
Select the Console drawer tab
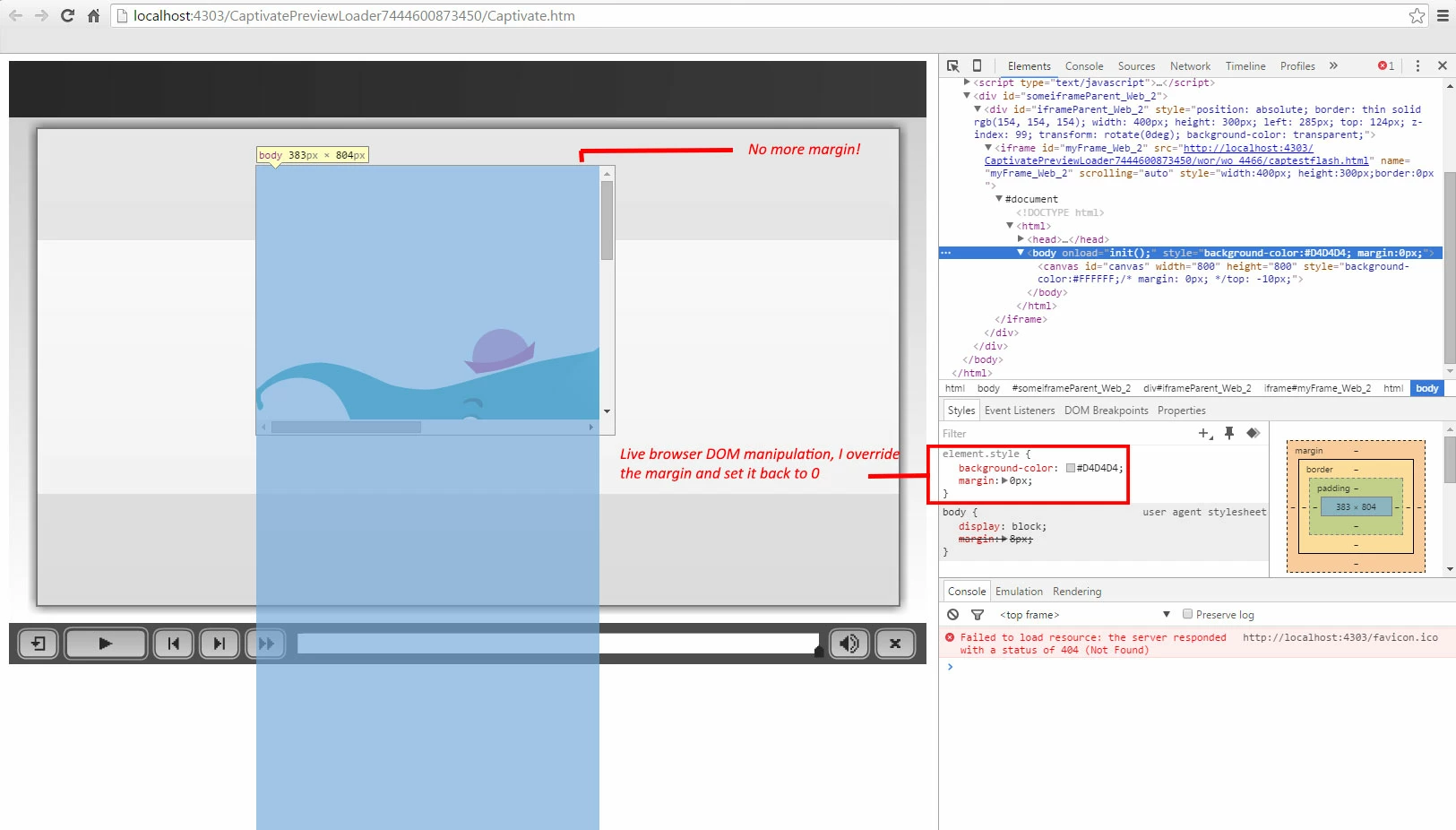(x=967, y=592)
